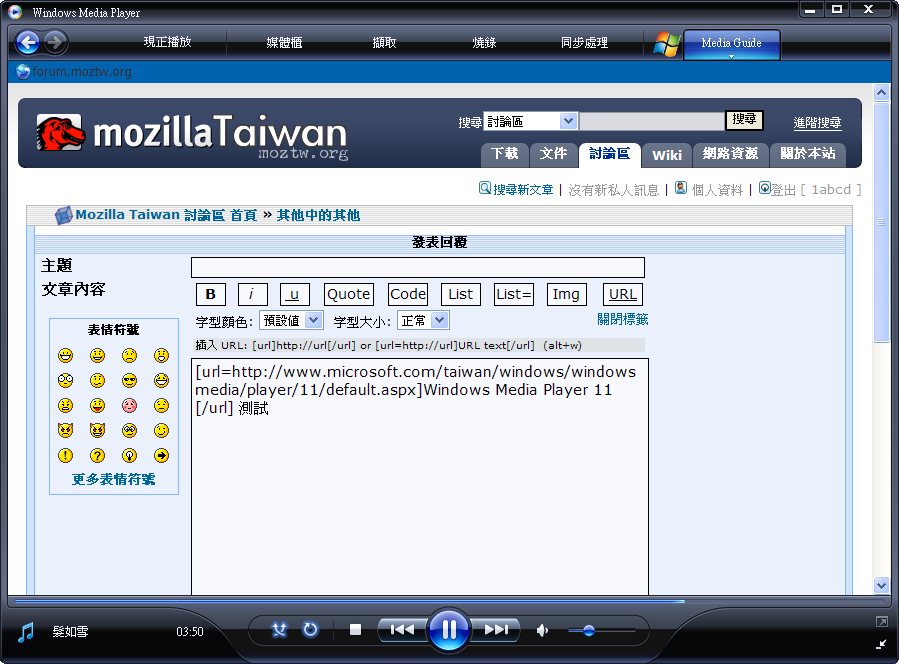Click the B bold formatting button
The height and width of the screenshot is (664, 899).
coord(210,294)
